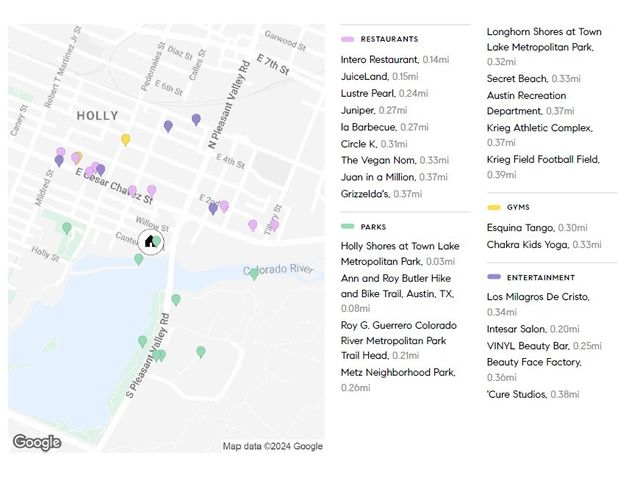Click the HOLLY neighborhood label on the map
This screenshot has width=640, height=480.
pos(98,116)
